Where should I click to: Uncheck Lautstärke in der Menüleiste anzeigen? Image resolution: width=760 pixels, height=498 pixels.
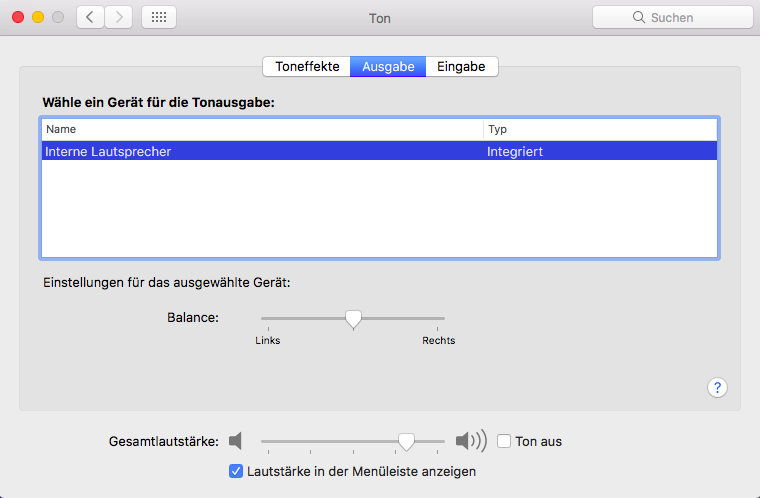point(236,471)
